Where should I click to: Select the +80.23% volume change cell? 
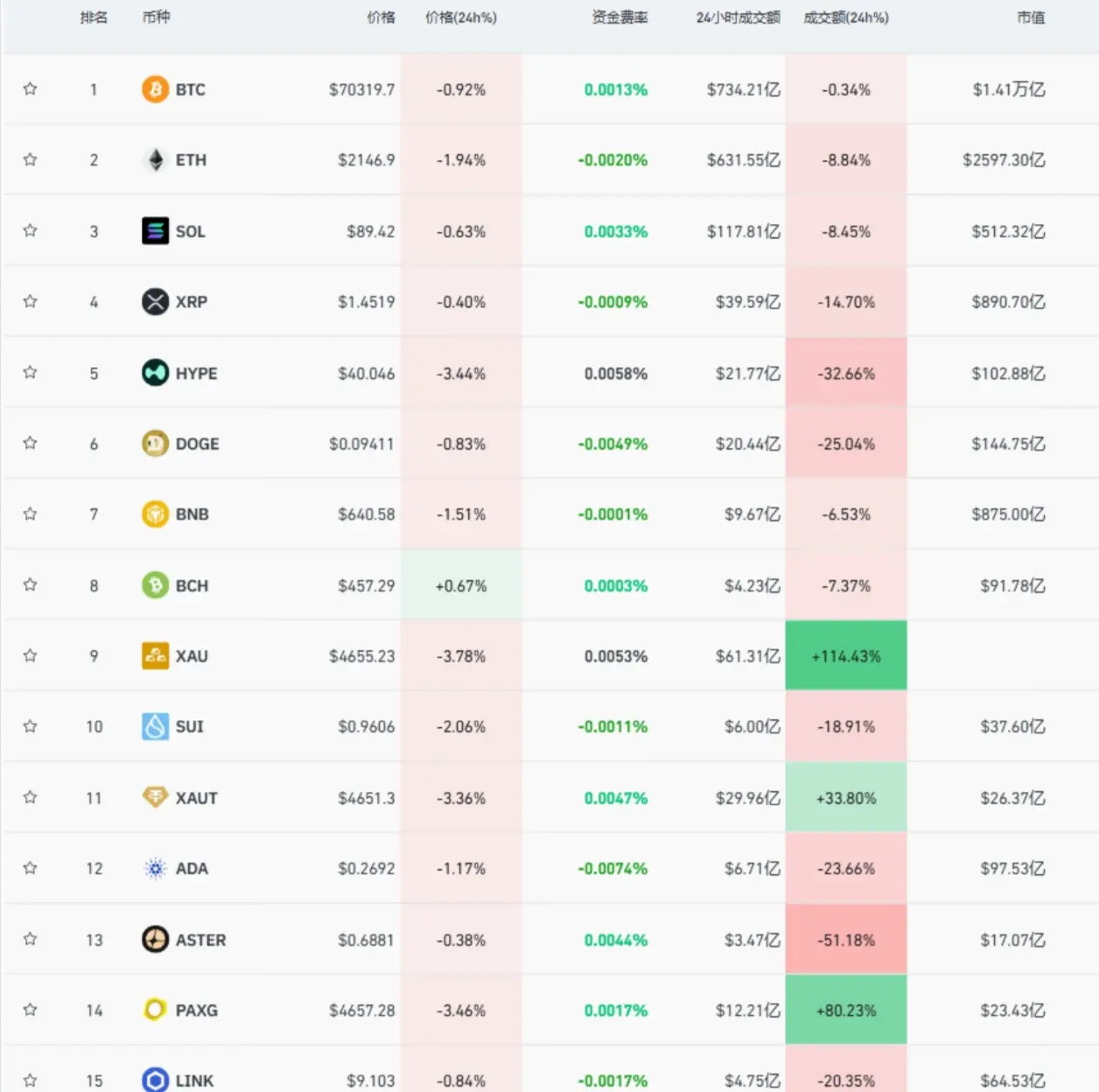click(x=846, y=1010)
